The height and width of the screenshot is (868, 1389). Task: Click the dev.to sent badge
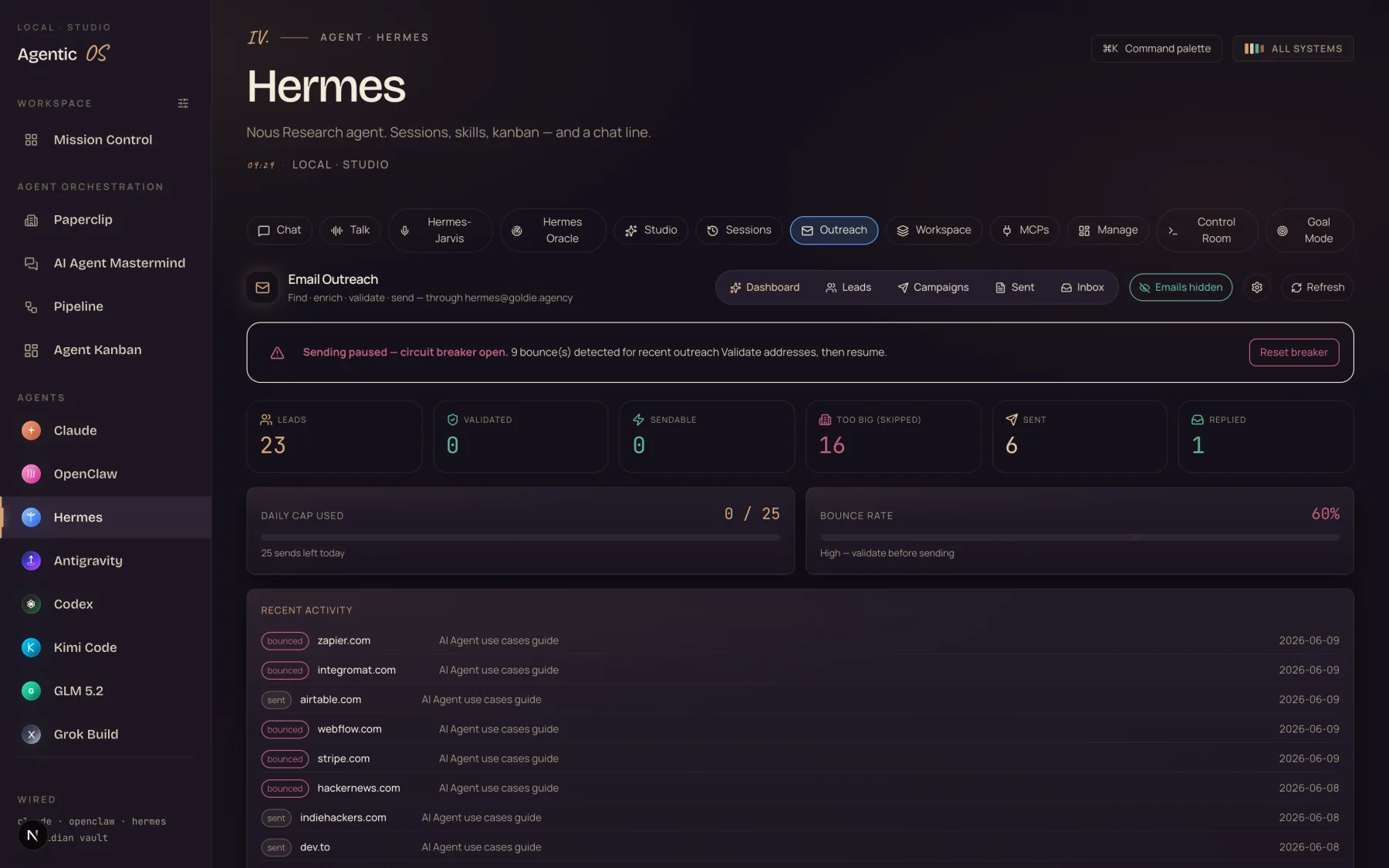[x=276, y=847]
